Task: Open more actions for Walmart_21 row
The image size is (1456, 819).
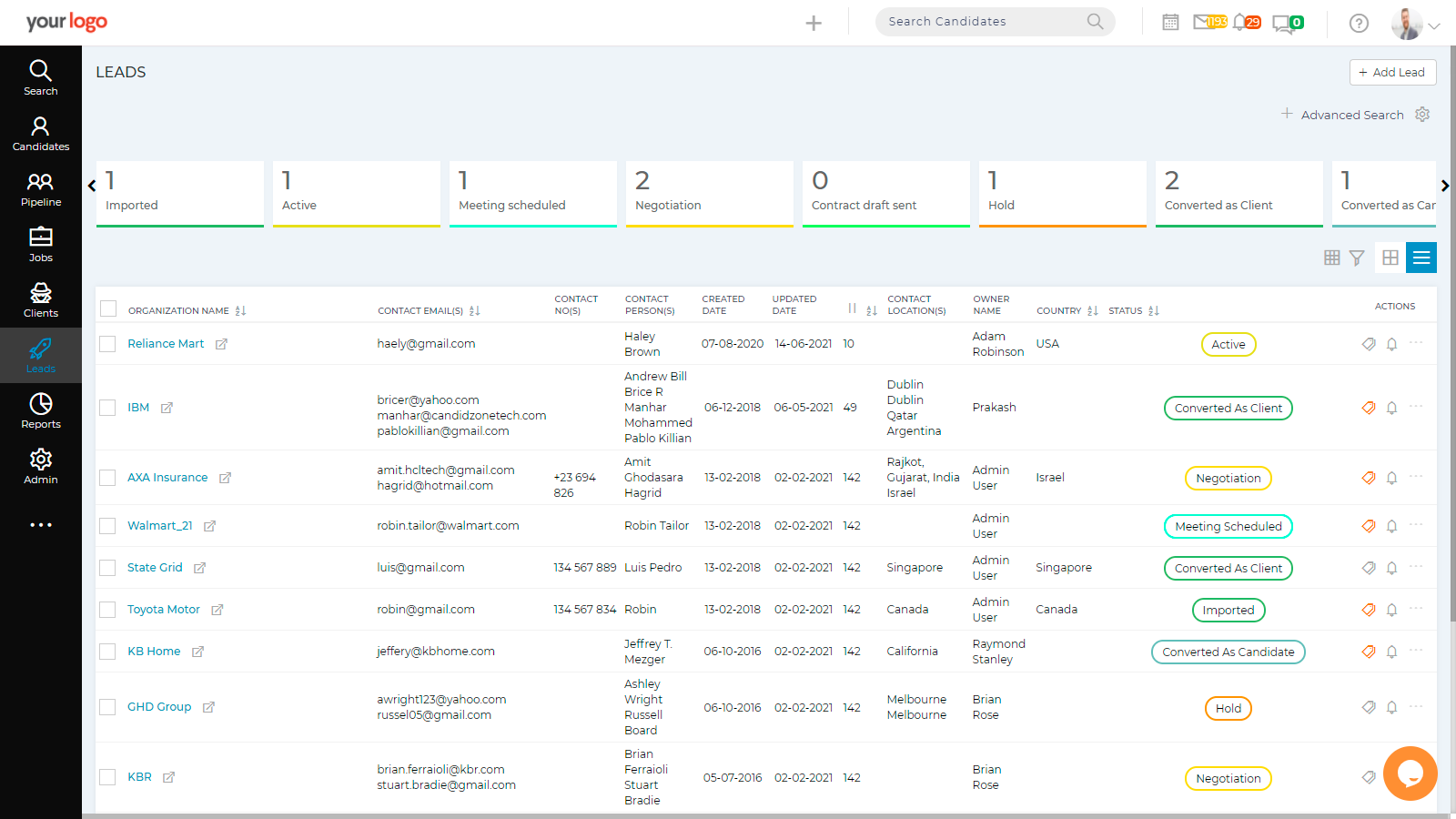Action: pos(1416,525)
